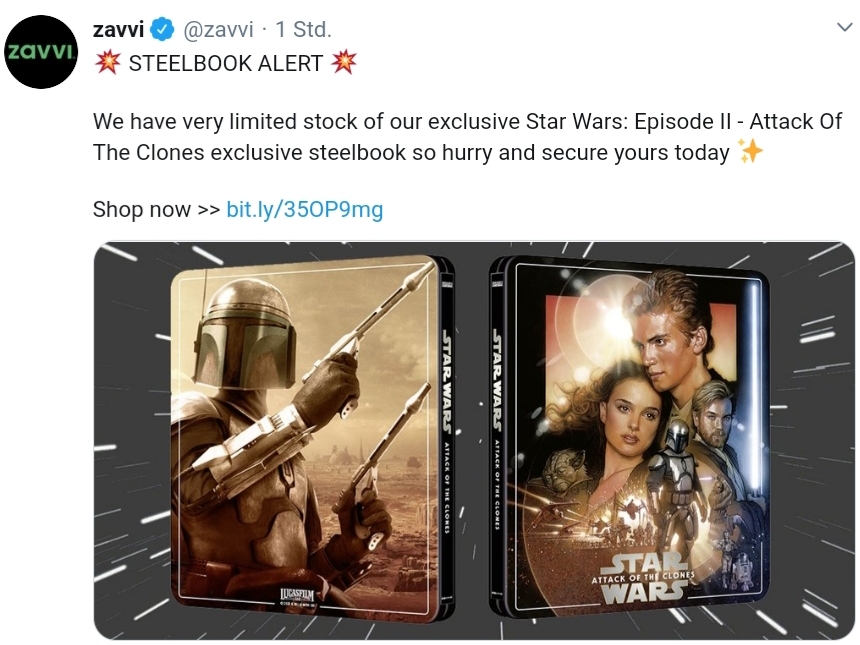
Task: Click the STEELBOOK ALERT headline text
Action: click(x=225, y=63)
